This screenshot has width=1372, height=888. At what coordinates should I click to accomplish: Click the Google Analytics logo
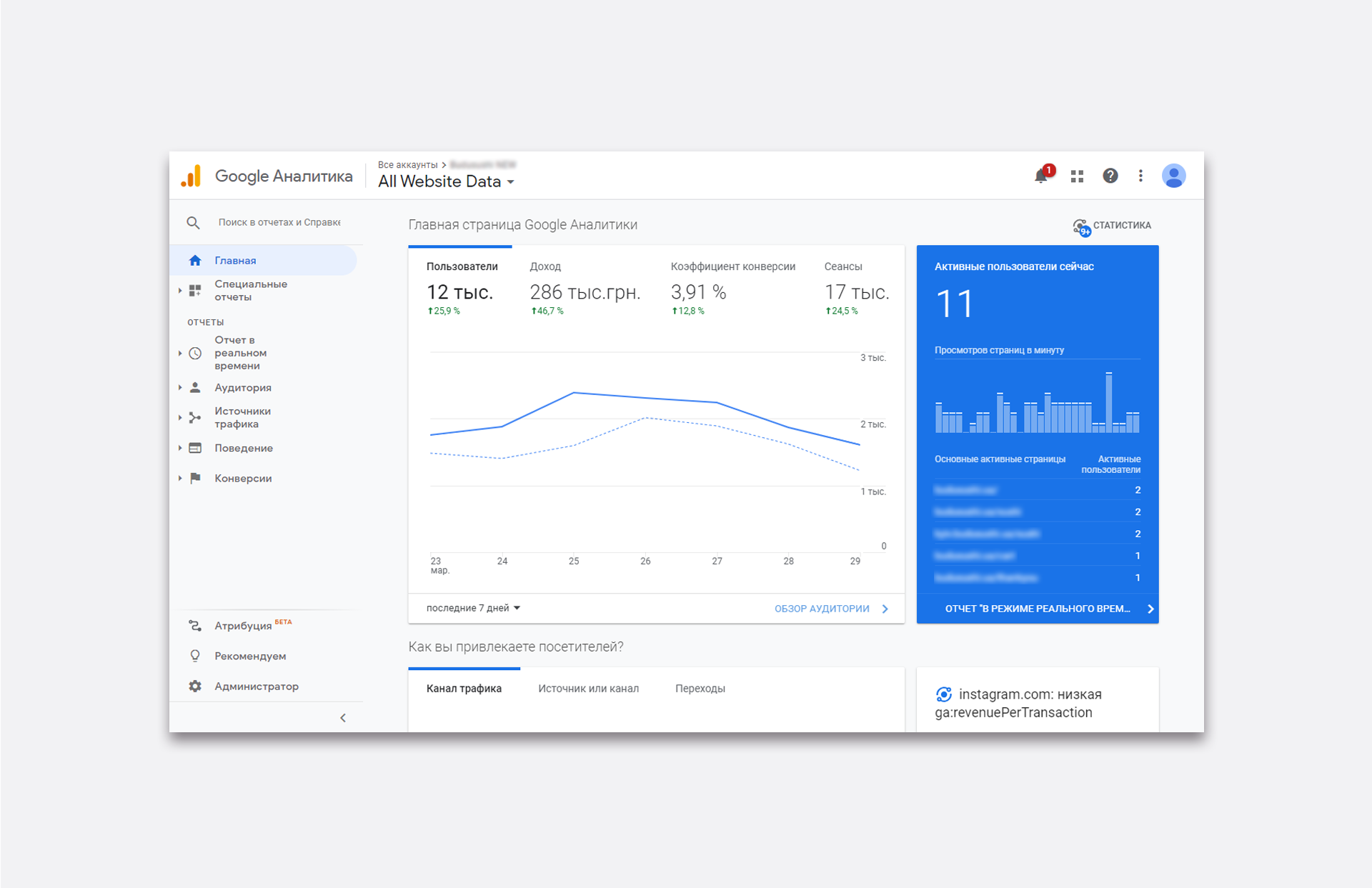[x=192, y=176]
